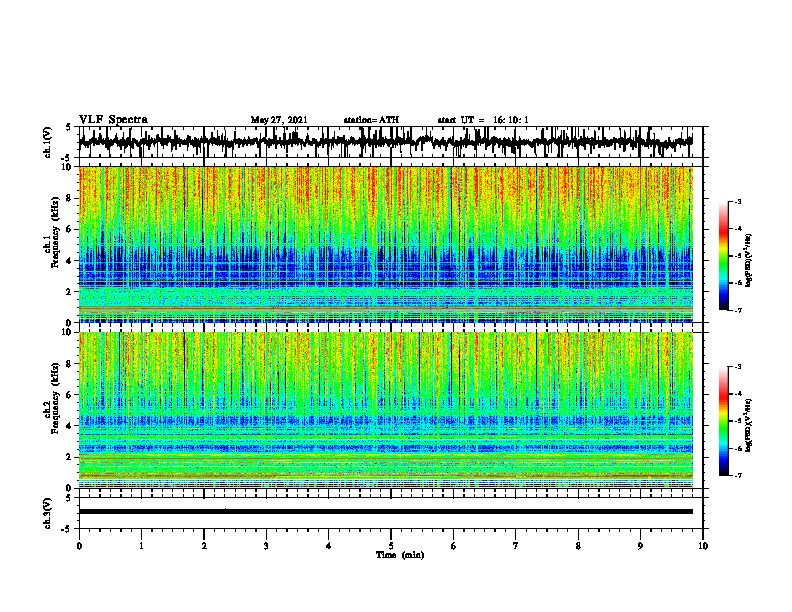This screenshot has width=792, height=612.
Task: Click the ch.1 spectrogram panel
Action: point(385,244)
